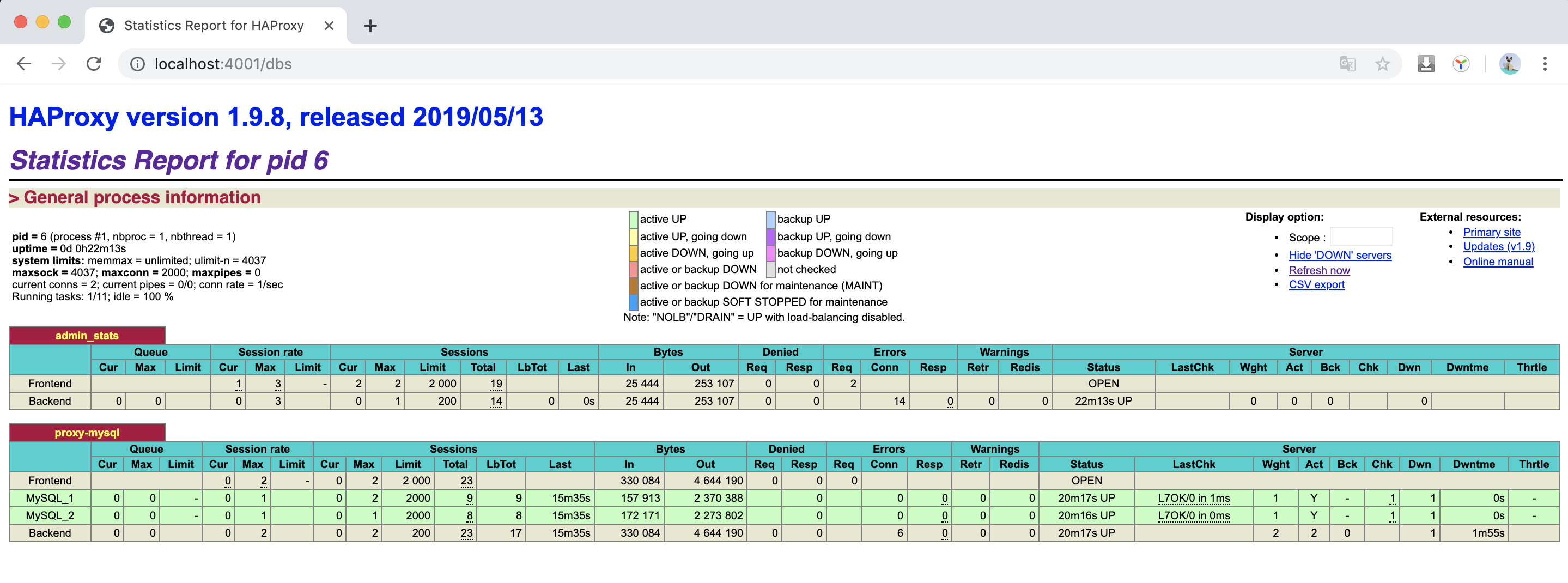Open the Online manual link
The height and width of the screenshot is (583, 1568).
(x=1498, y=261)
